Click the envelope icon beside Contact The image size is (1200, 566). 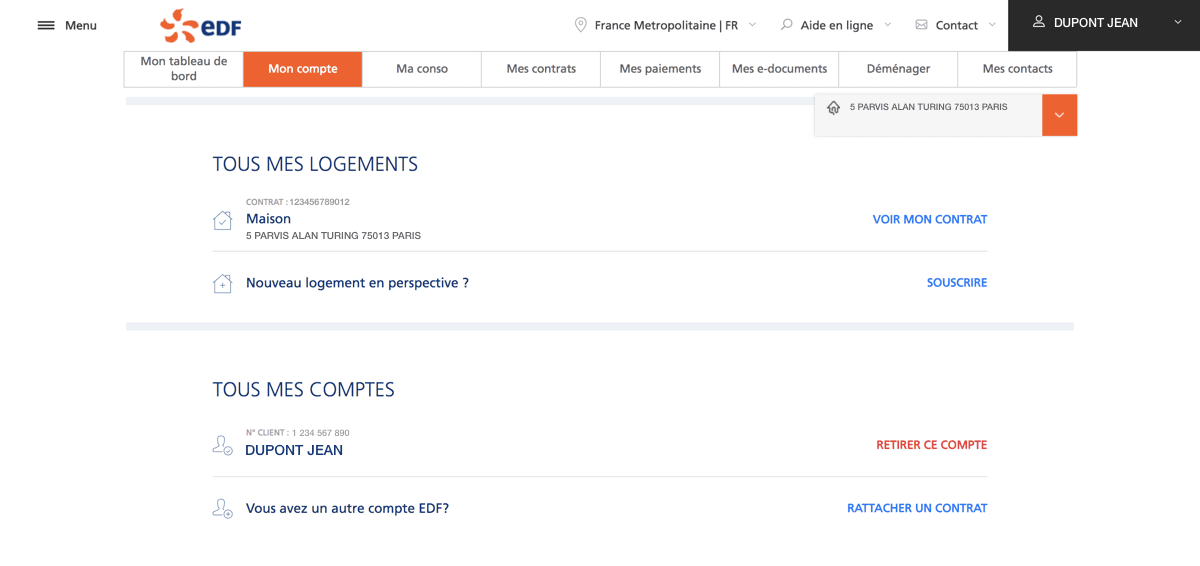(x=921, y=25)
